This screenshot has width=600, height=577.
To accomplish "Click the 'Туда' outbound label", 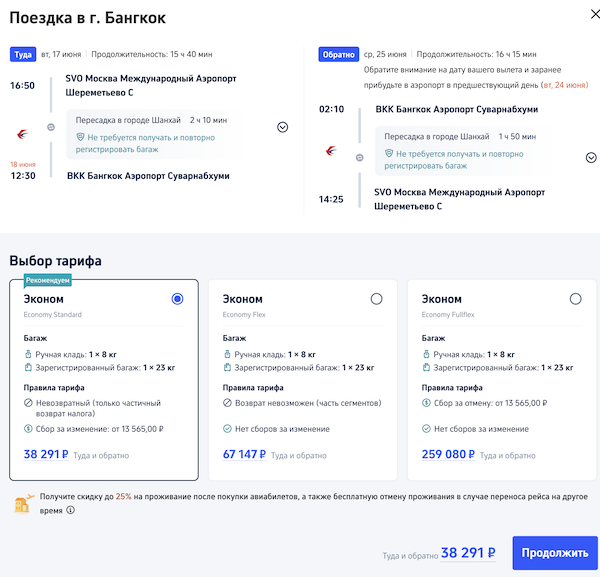I will click(x=22, y=55).
